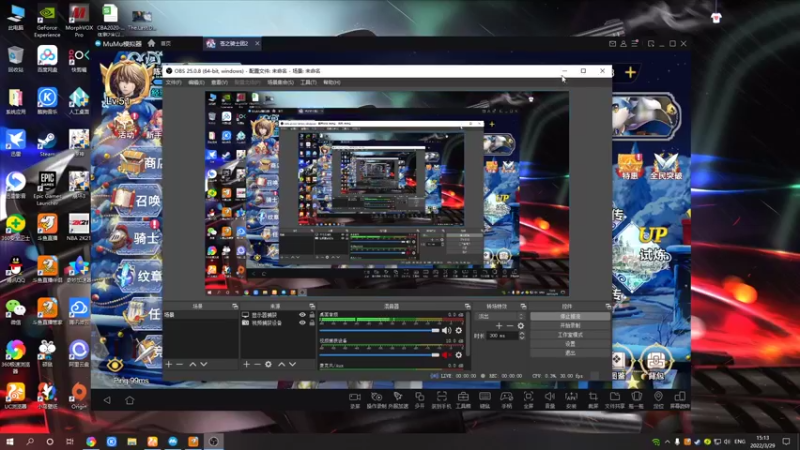The image size is (800, 450).
Task: Click the GeForce Experience desktop icon
Action: (47, 21)
